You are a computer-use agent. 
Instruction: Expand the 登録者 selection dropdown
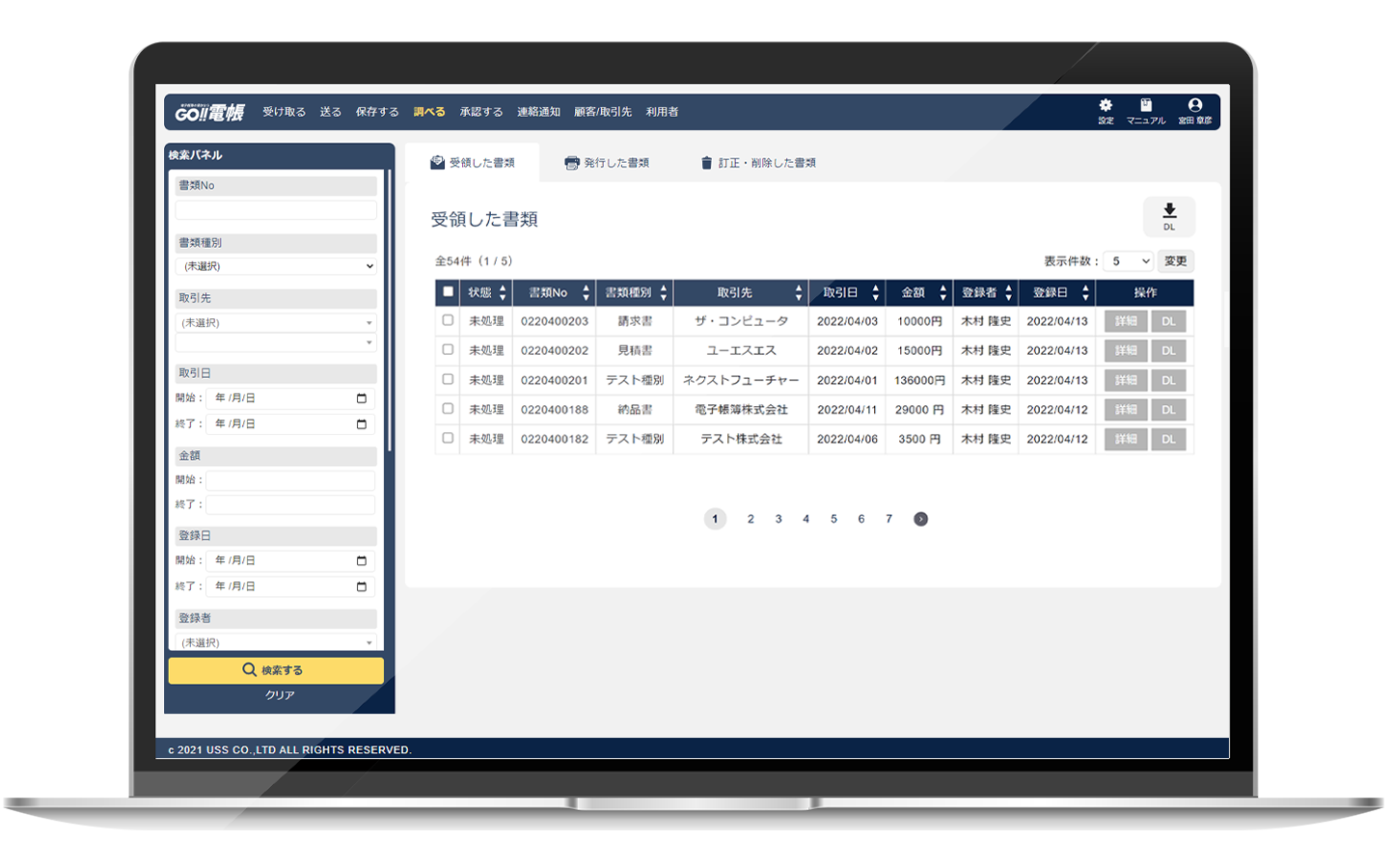click(276, 642)
